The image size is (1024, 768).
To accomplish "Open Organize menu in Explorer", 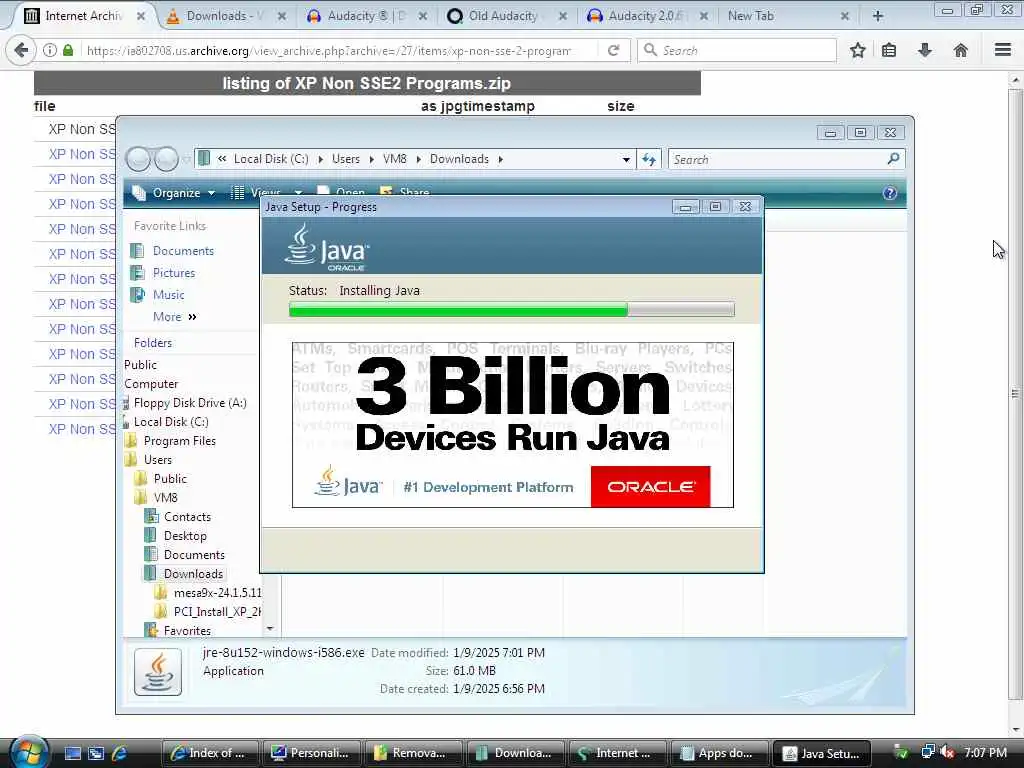I will (174, 193).
